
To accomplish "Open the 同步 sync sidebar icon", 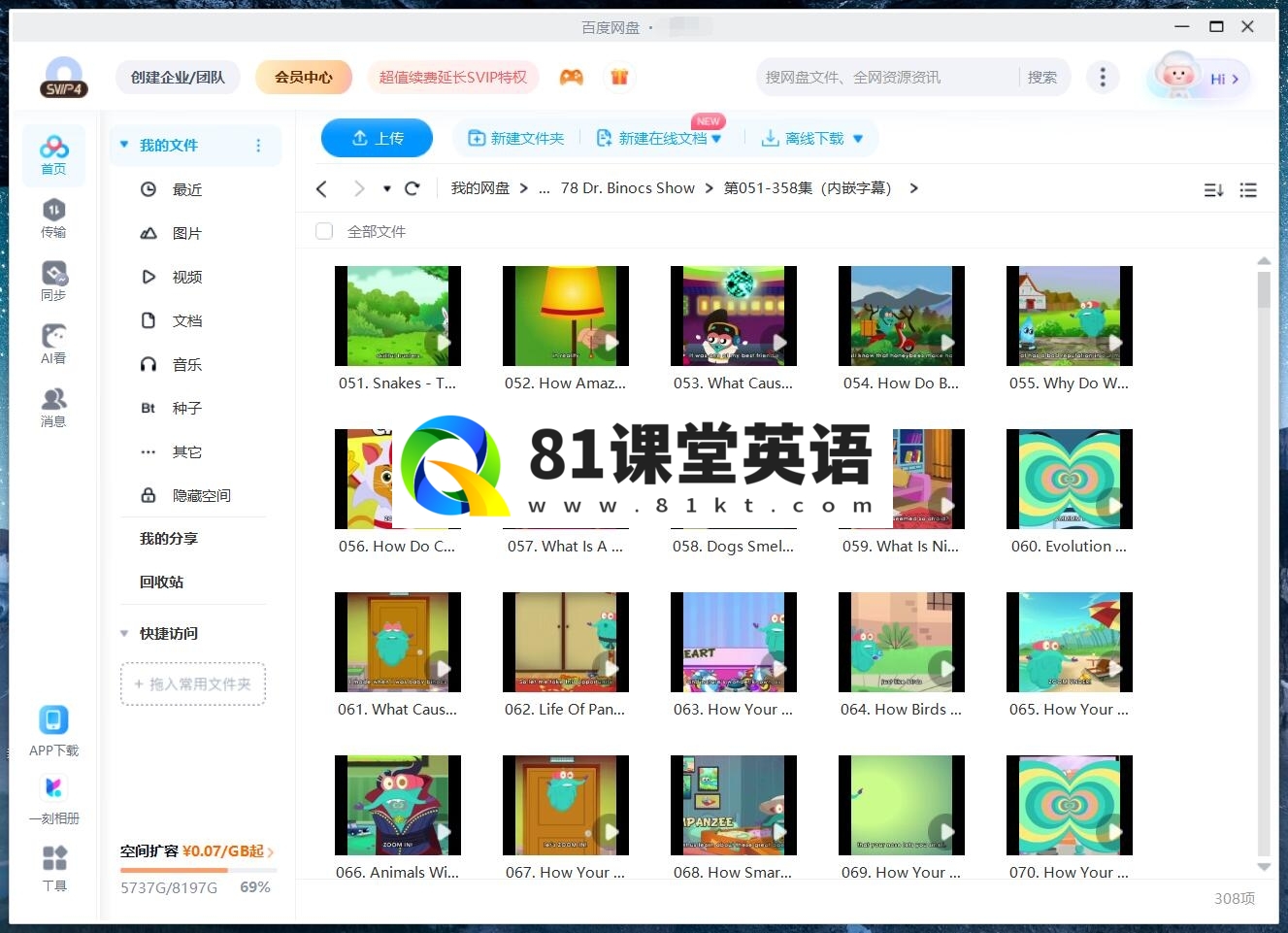I will pyautogui.click(x=53, y=282).
